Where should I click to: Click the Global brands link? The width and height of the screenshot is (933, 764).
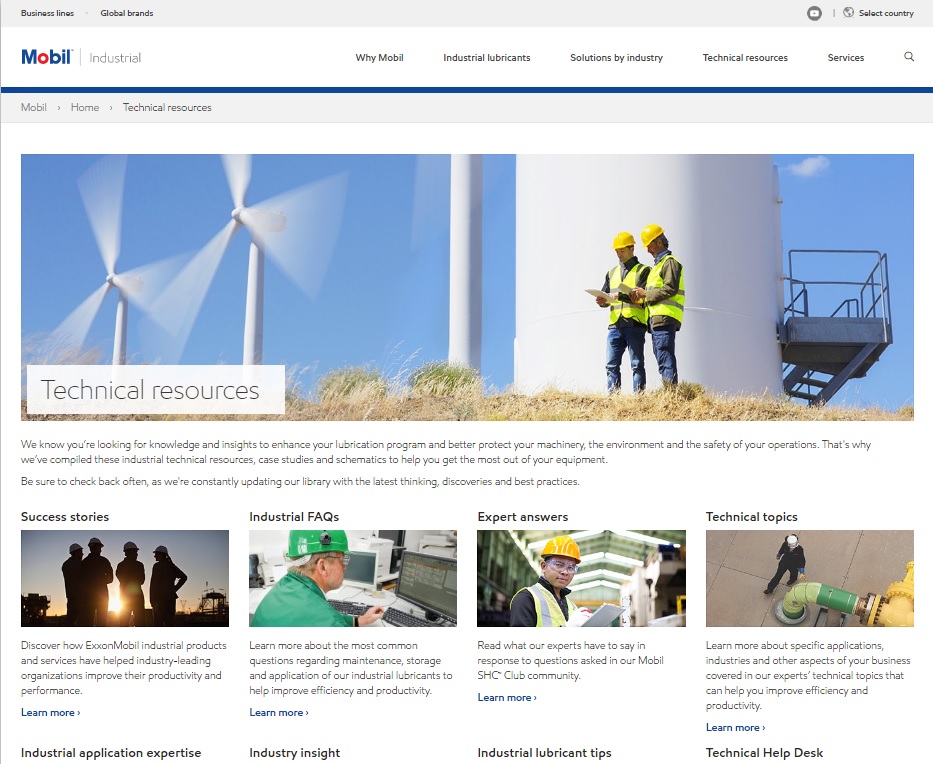click(x=126, y=12)
